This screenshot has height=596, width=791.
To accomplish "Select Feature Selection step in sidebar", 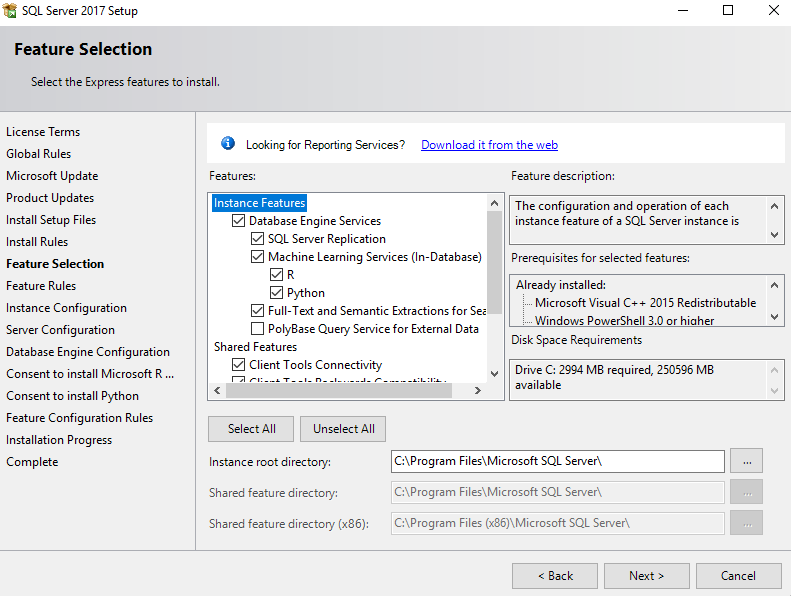I will click(55, 264).
